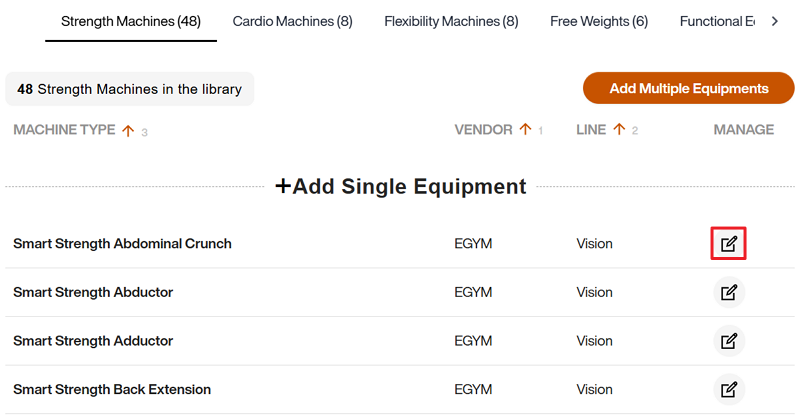Viewport: 800px width, 417px height.
Task: Select Smart Strength Abdominal Crunch row name
Action: click(x=122, y=243)
